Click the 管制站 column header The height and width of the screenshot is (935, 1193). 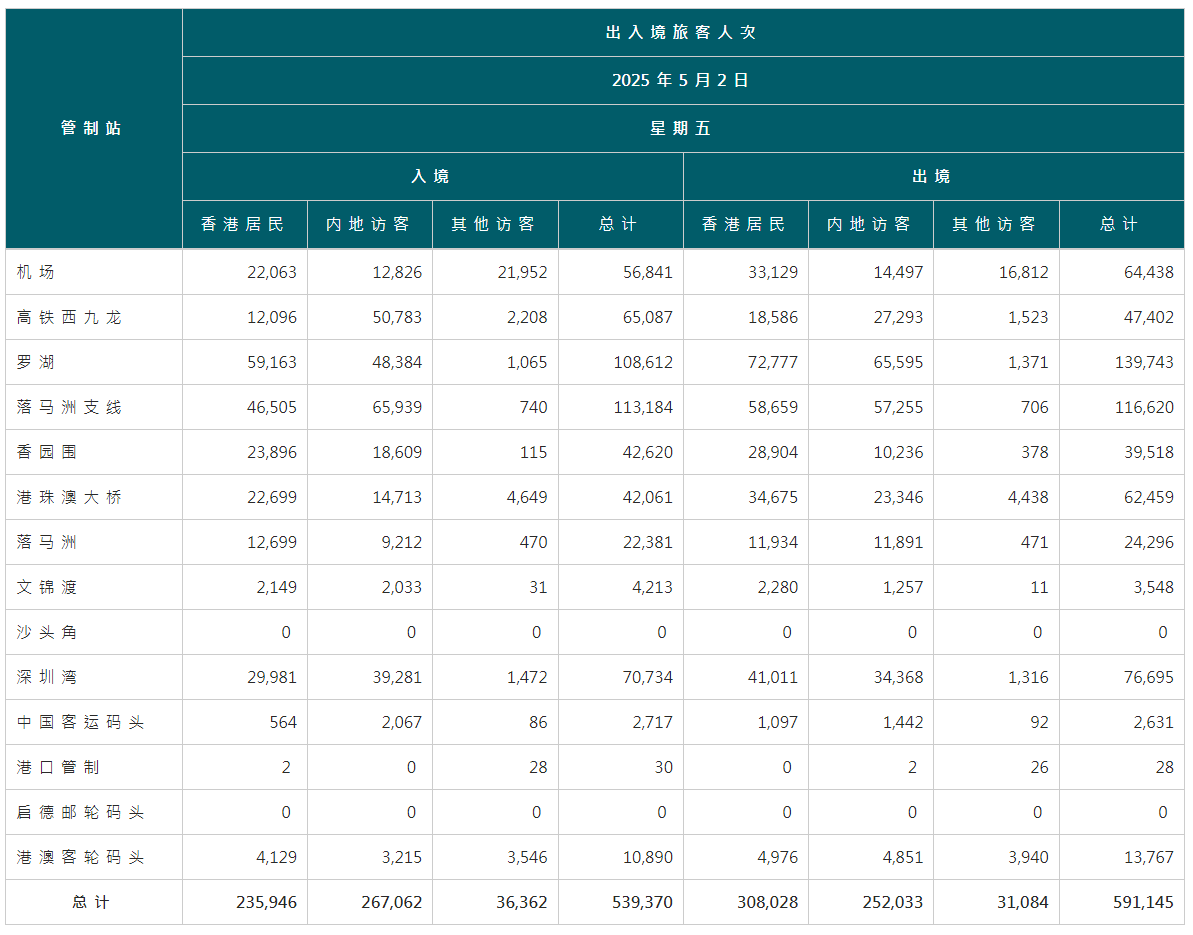coord(92,128)
